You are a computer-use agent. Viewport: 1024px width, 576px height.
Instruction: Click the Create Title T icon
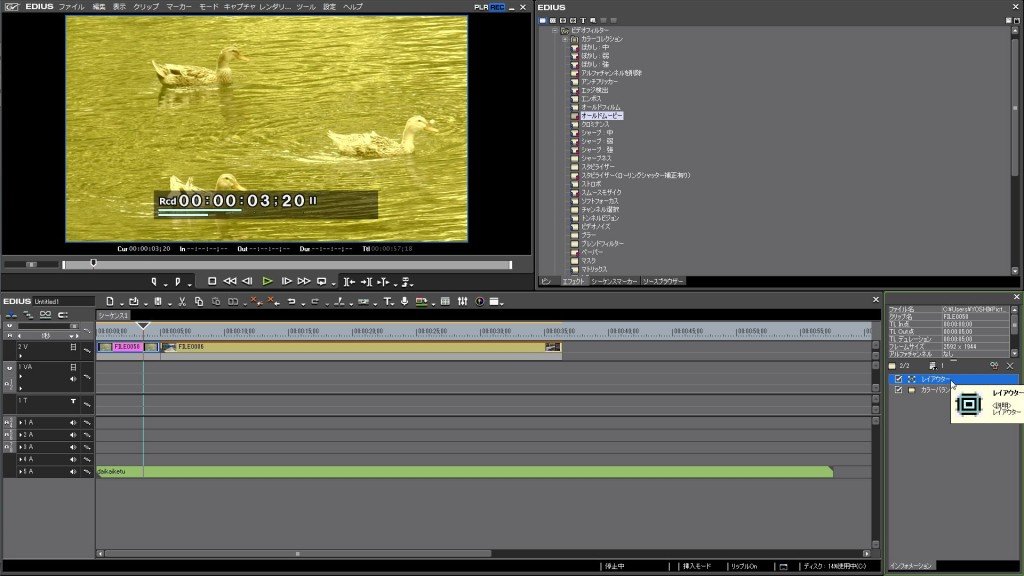point(388,301)
